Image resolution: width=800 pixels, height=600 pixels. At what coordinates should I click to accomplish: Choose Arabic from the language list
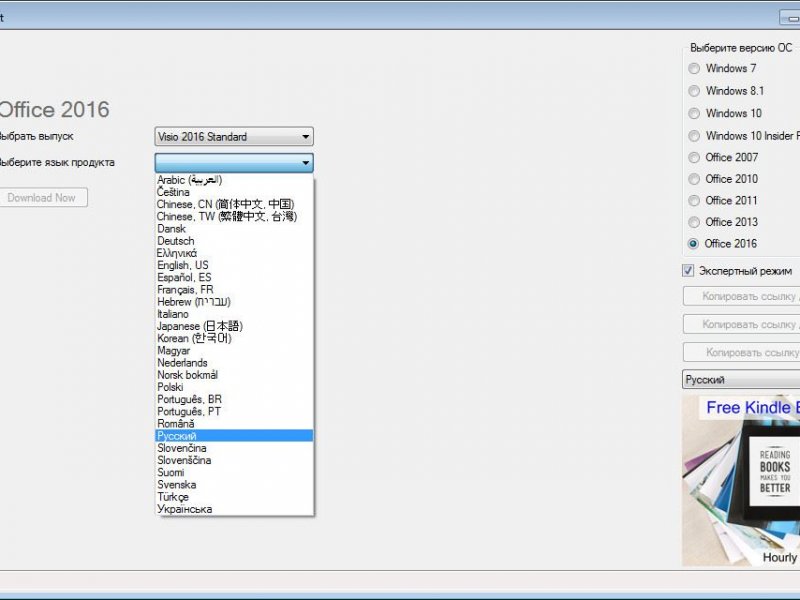point(234,180)
